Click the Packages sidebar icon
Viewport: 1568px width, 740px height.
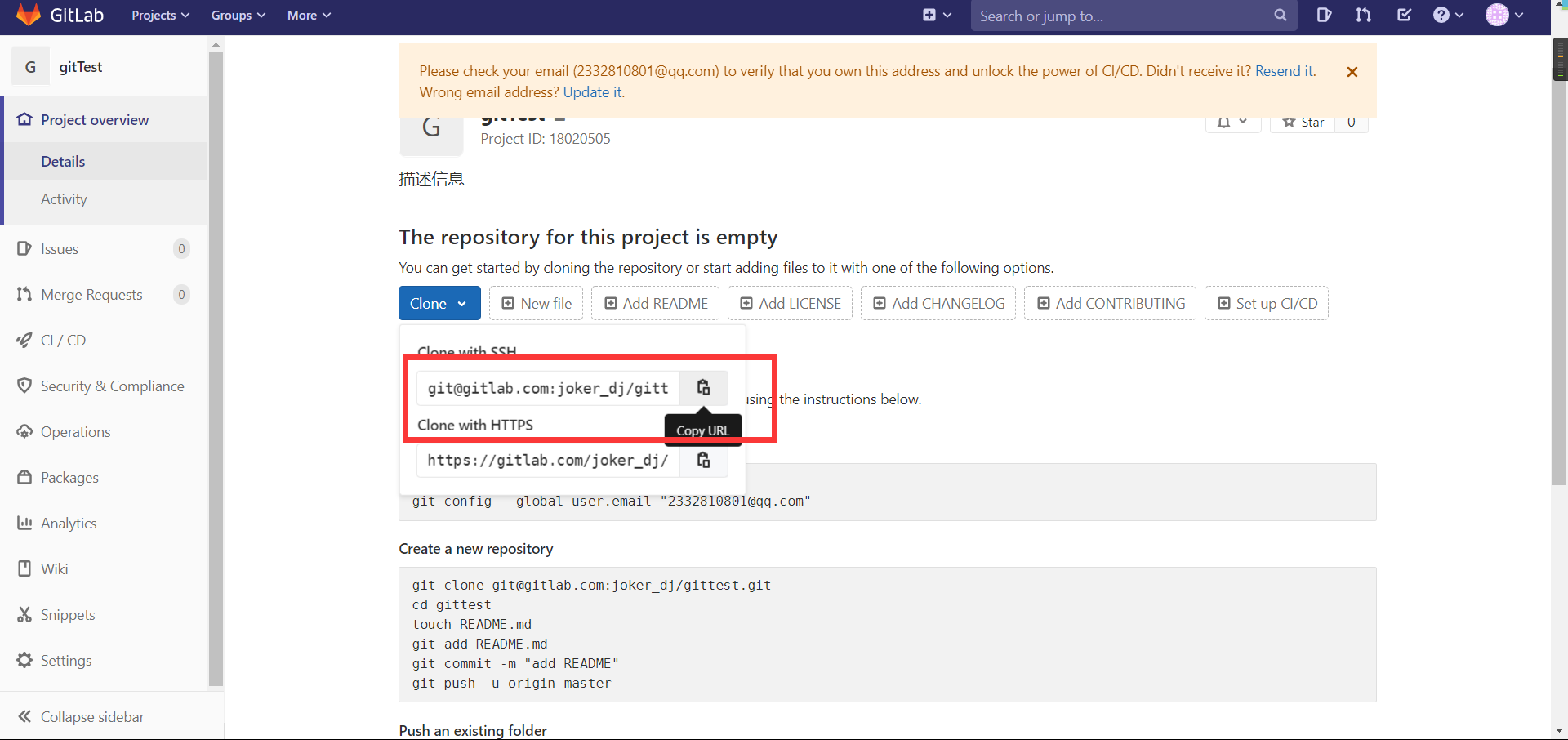coord(24,477)
